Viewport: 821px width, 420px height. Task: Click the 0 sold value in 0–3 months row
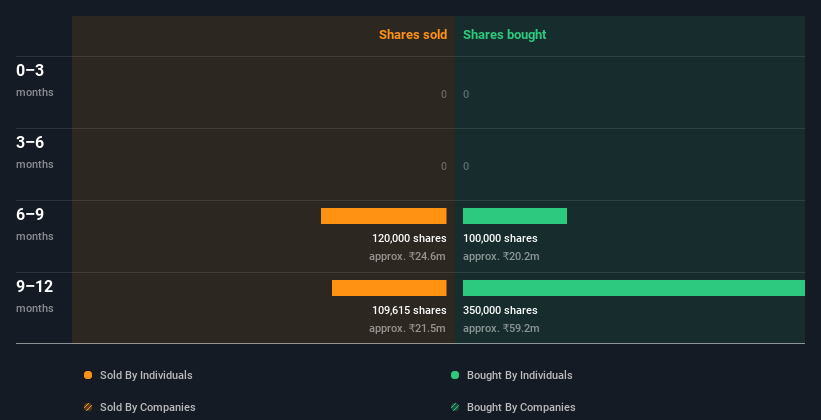click(x=444, y=94)
